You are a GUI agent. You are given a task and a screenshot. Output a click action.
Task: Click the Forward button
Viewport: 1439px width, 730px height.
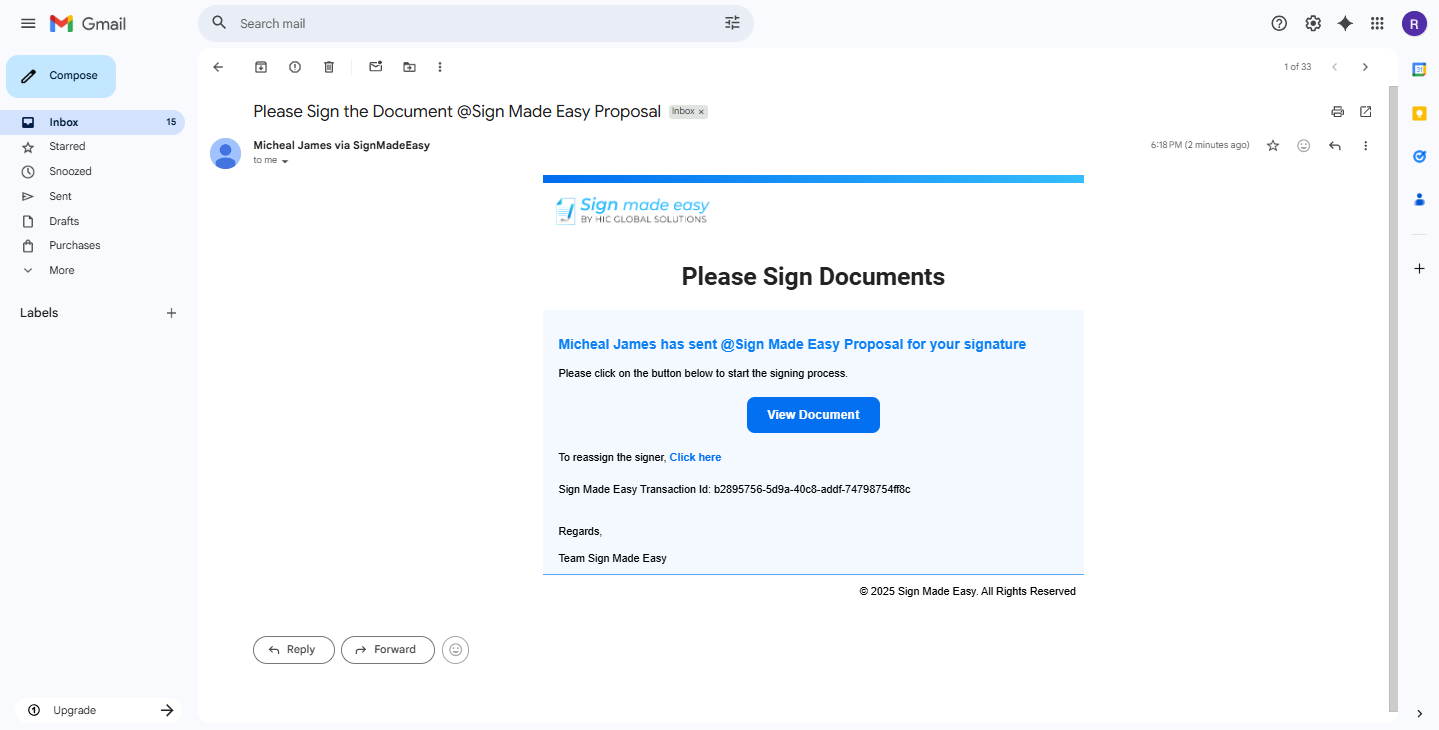[x=388, y=650]
